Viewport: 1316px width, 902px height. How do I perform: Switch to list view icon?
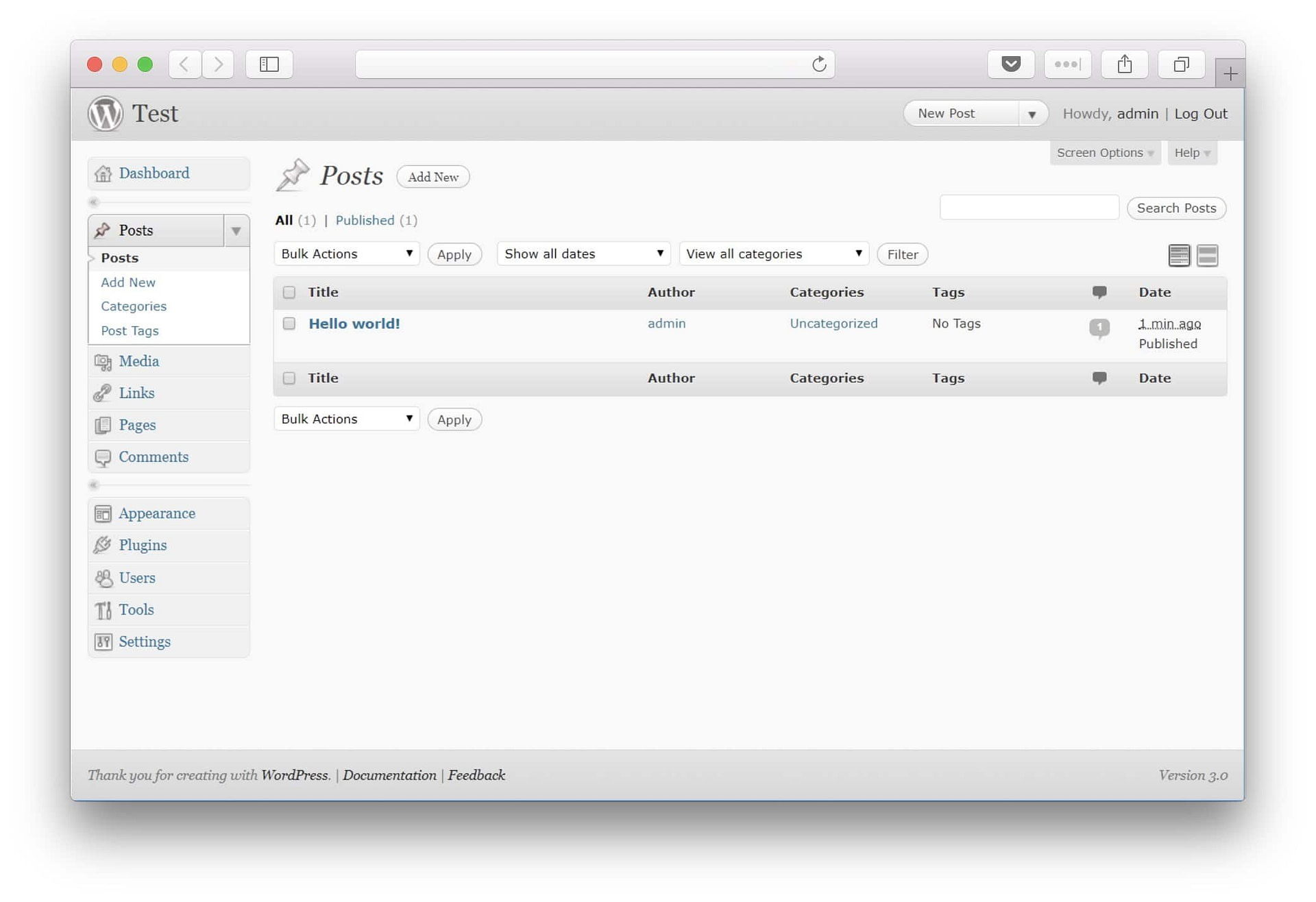(1179, 256)
